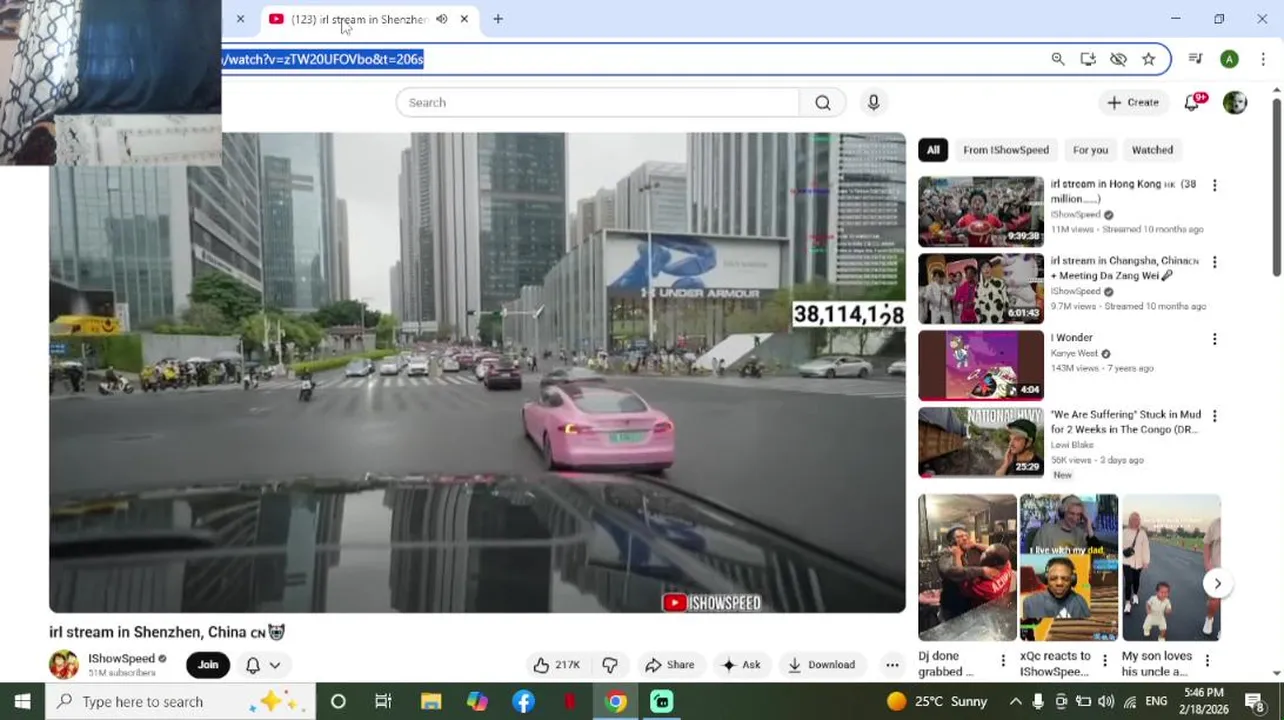Screen dimensions: 1284x720
Task: Click the ENG language indicator
Action: 1156,701
